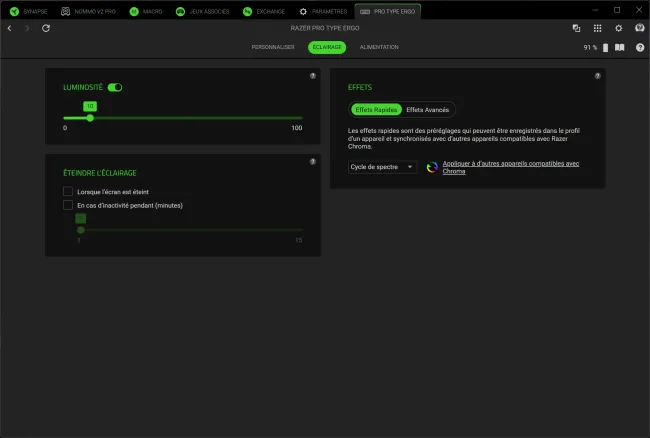Open help for the Luminosité panel
650x438 pixels.
(x=313, y=76)
